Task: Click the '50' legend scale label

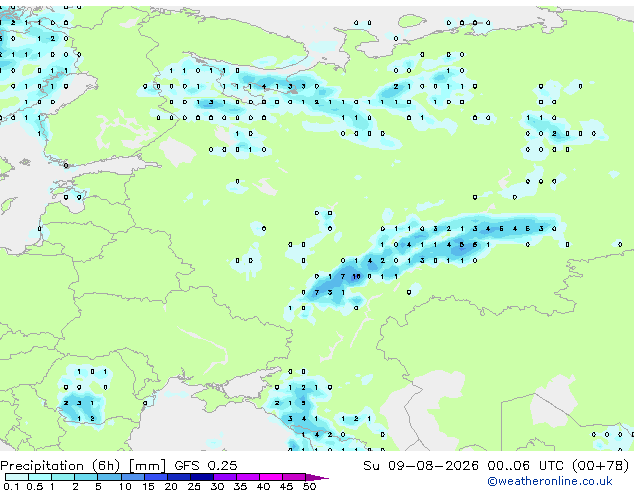Action: (x=309, y=486)
